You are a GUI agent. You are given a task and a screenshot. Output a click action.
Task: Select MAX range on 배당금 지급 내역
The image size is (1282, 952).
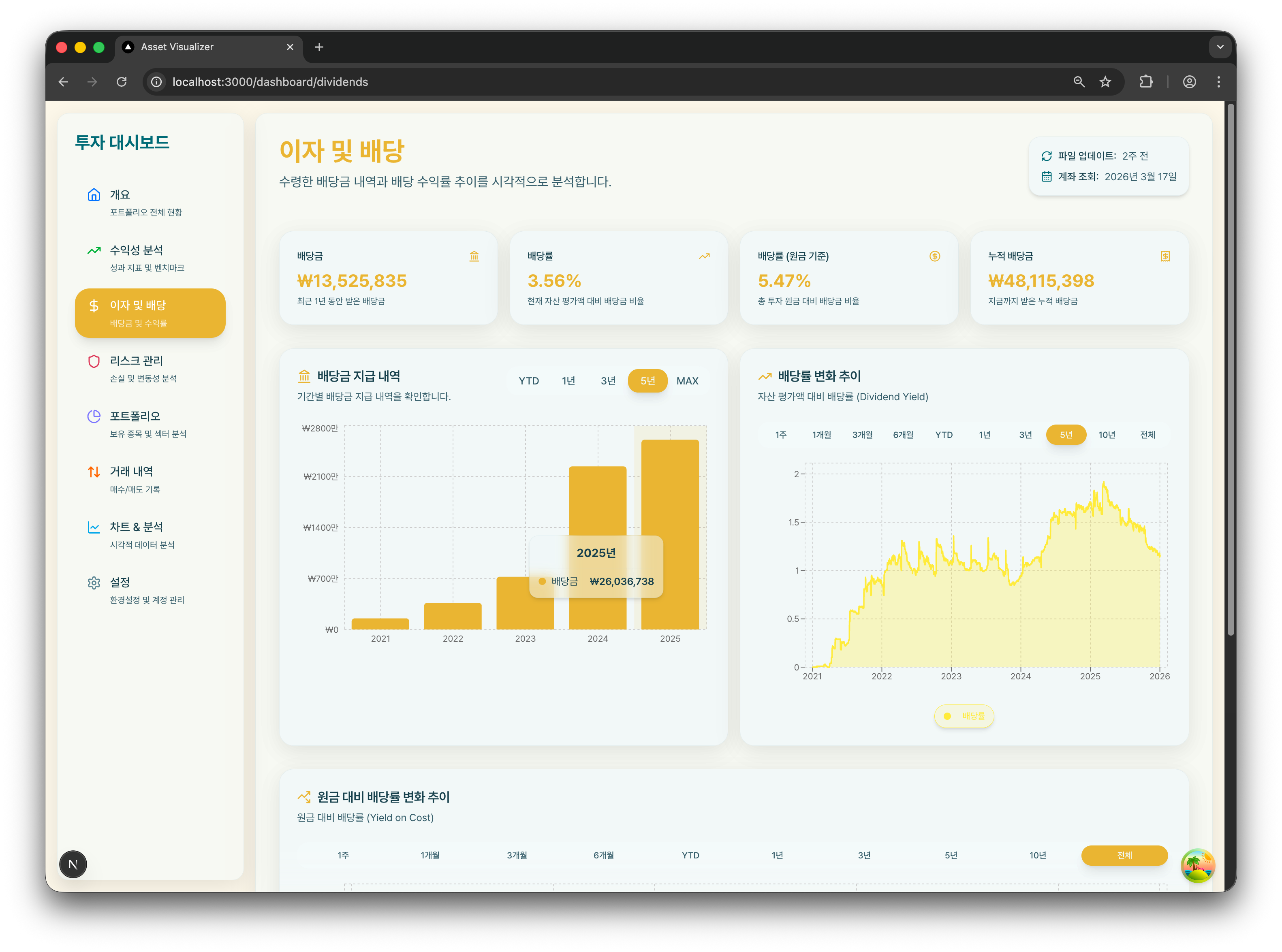tap(687, 381)
